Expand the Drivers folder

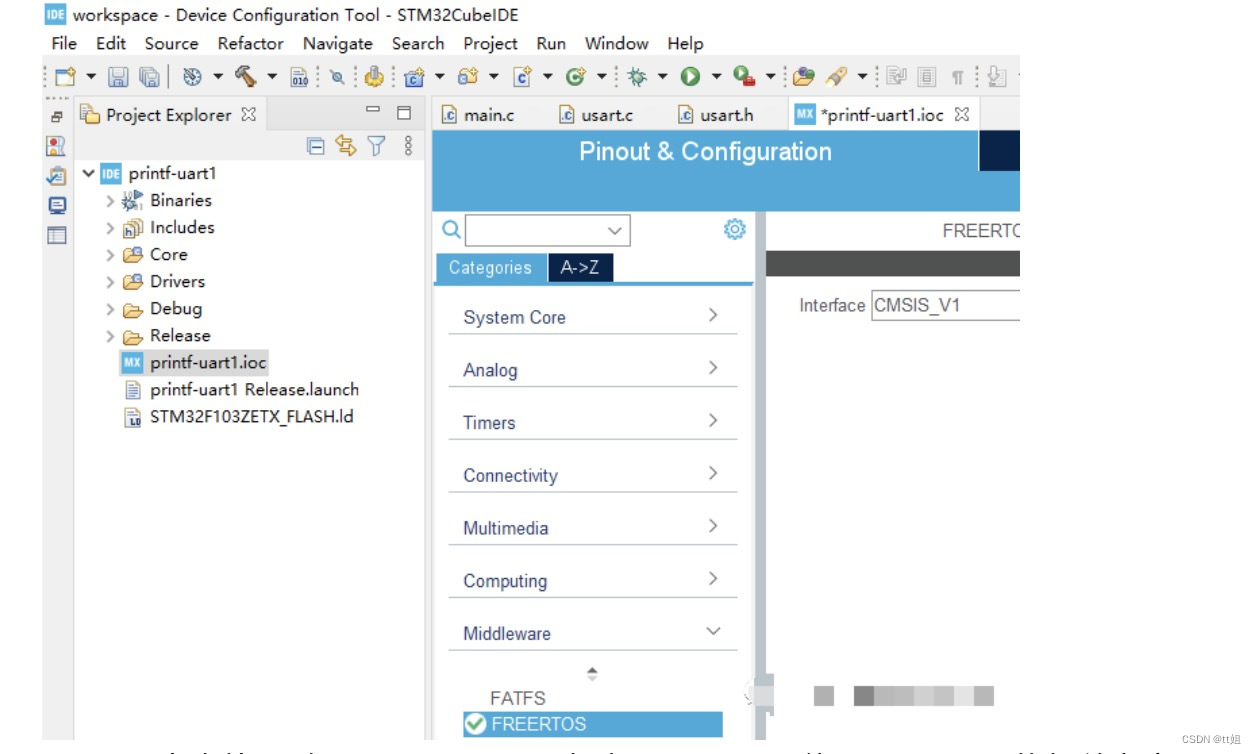click(110, 281)
